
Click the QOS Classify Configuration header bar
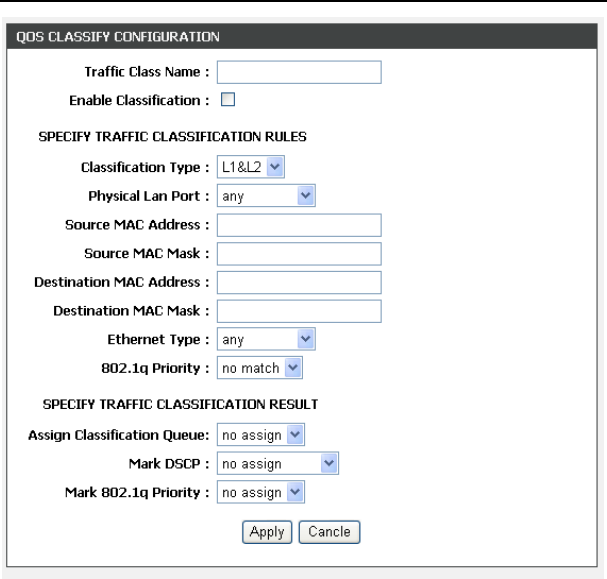point(303,38)
